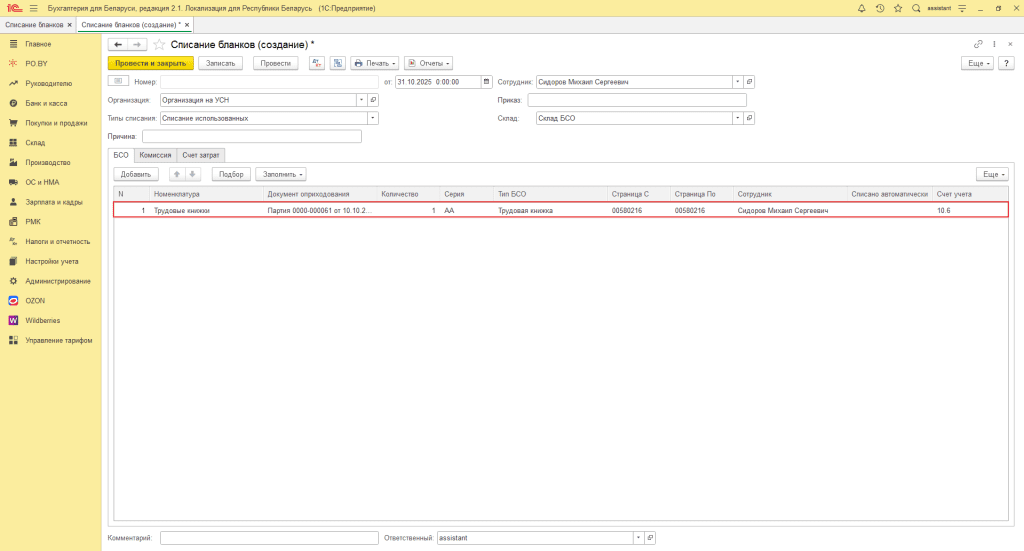Switch to the Комиссия tab
The image size is (1024, 551).
[x=155, y=155]
